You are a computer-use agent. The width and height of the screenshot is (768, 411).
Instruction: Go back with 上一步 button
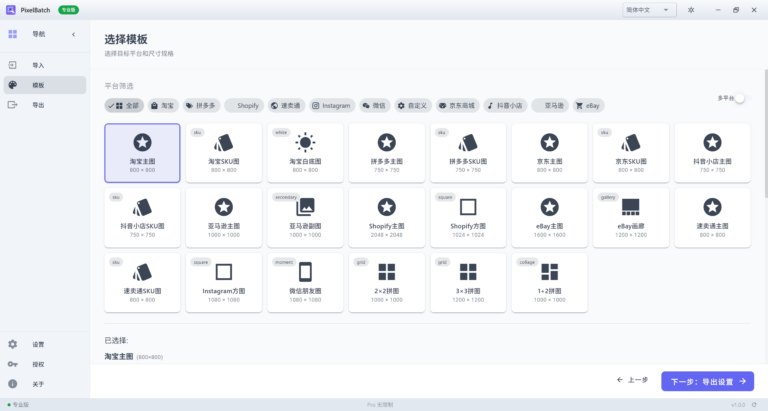click(632, 380)
